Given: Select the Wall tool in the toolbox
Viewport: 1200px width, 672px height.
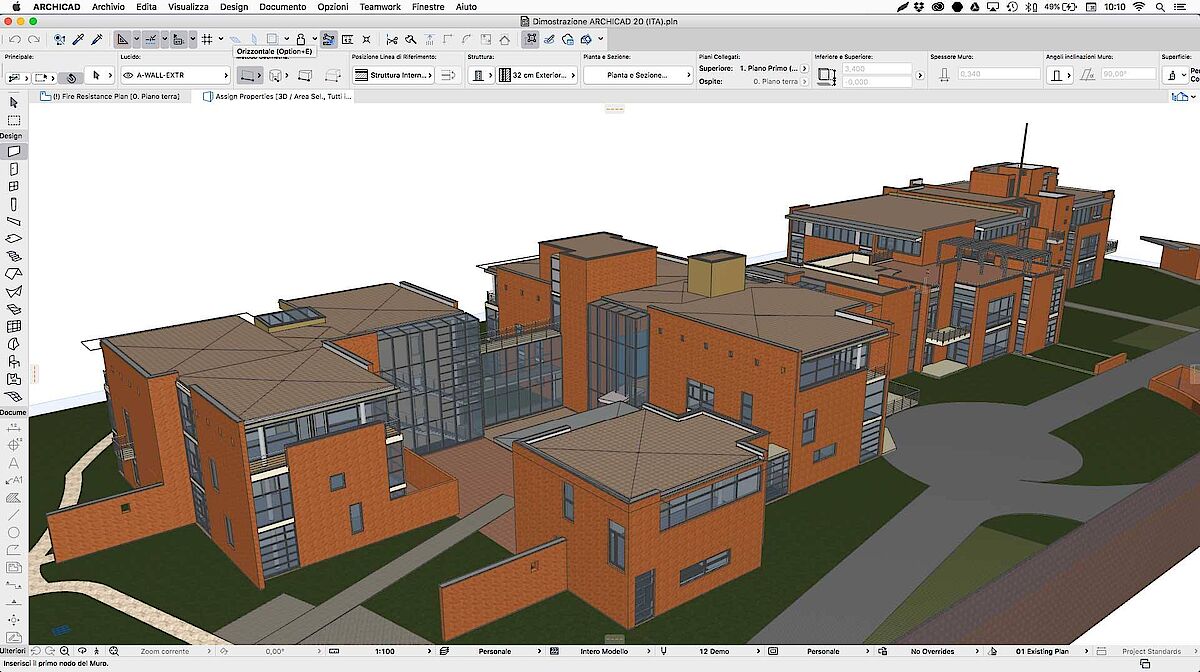Looking at the screenshot, I should click(13, 151).
